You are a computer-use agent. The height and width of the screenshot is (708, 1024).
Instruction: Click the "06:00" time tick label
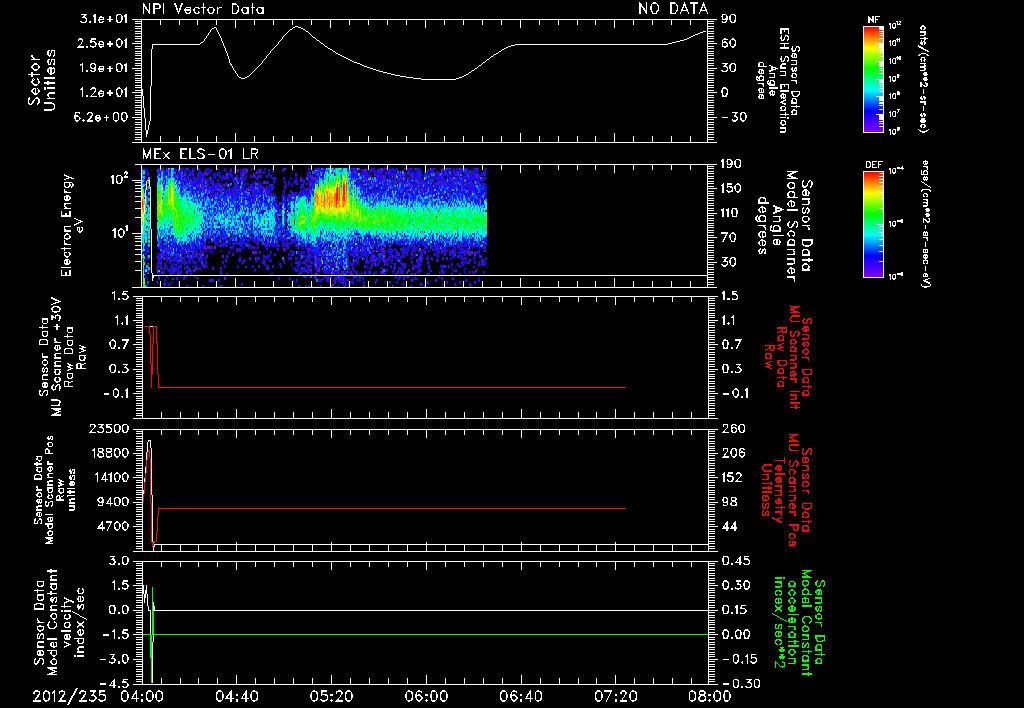(426, 696)
